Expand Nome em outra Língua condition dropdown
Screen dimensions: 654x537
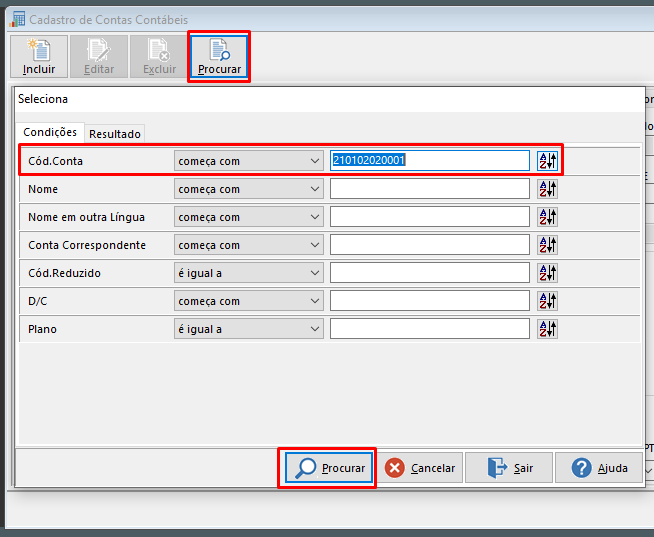pyautogui.click(x=249, y=217)
